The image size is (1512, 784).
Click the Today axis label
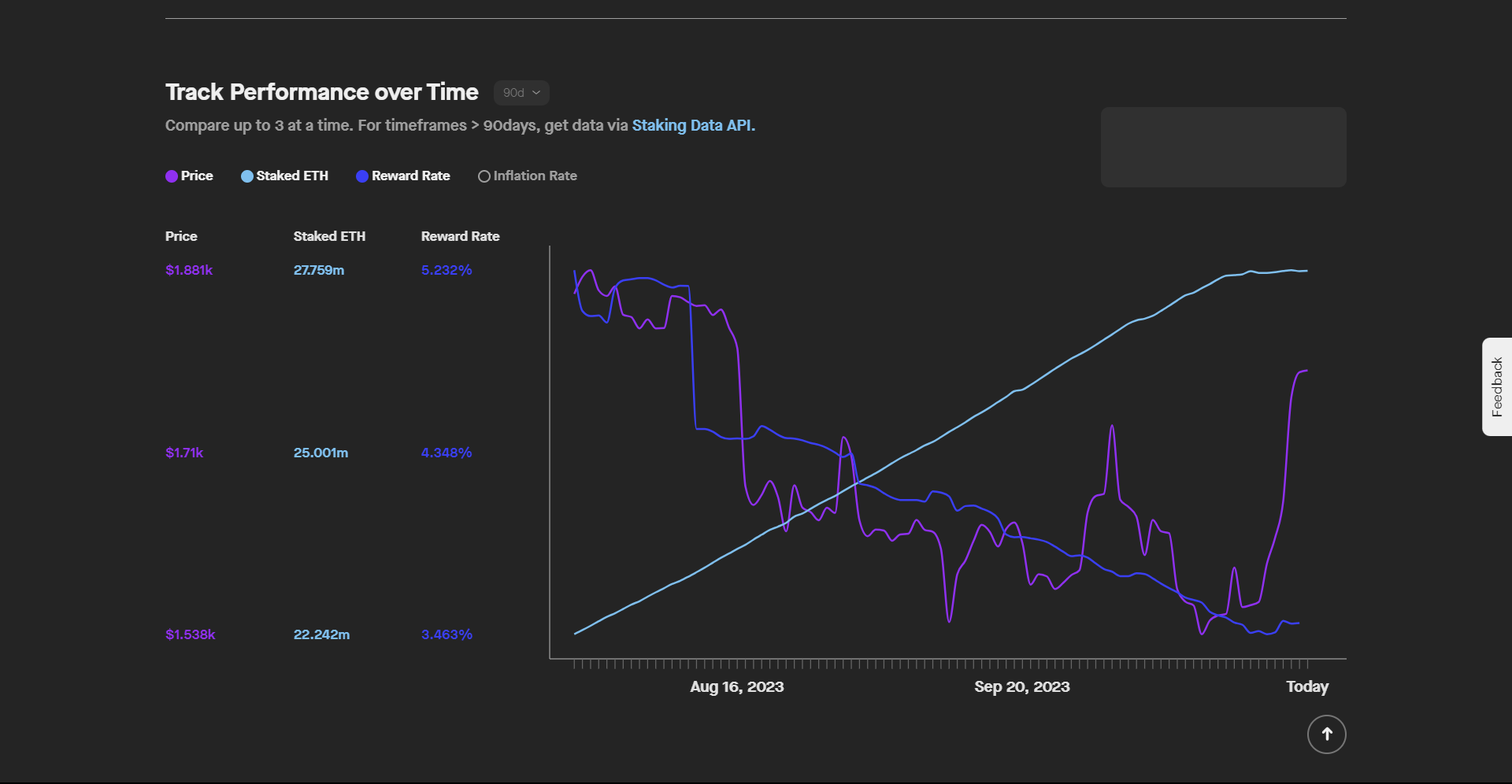(x=1307, y=686)
